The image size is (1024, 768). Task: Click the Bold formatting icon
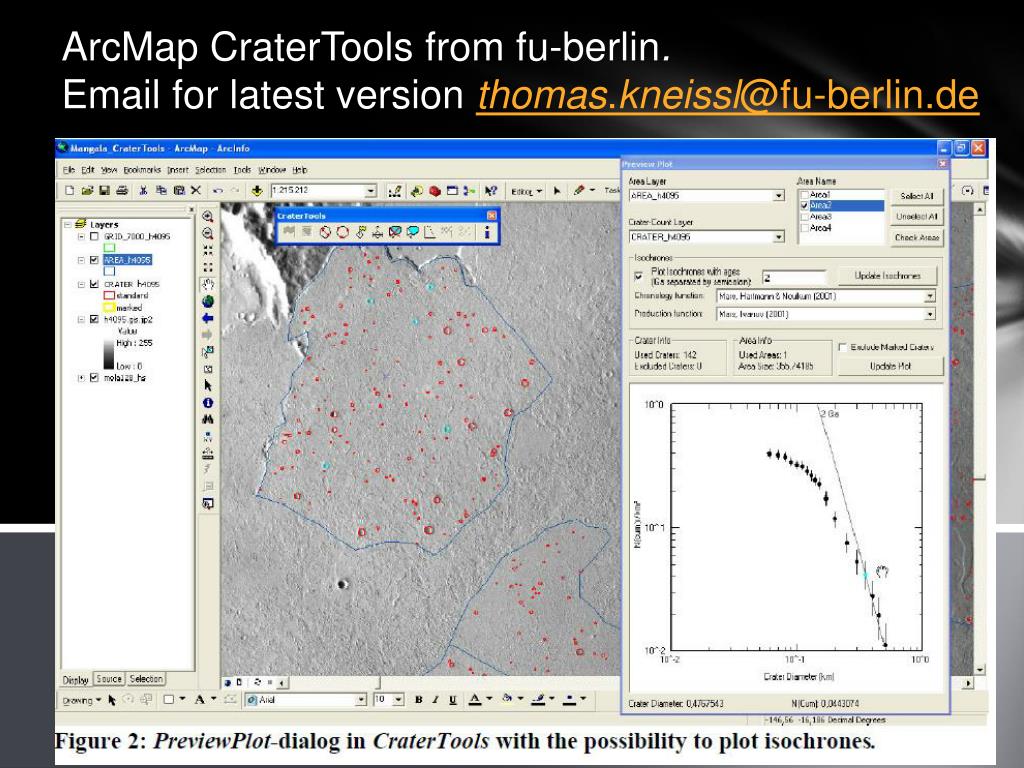coord(419,699)
